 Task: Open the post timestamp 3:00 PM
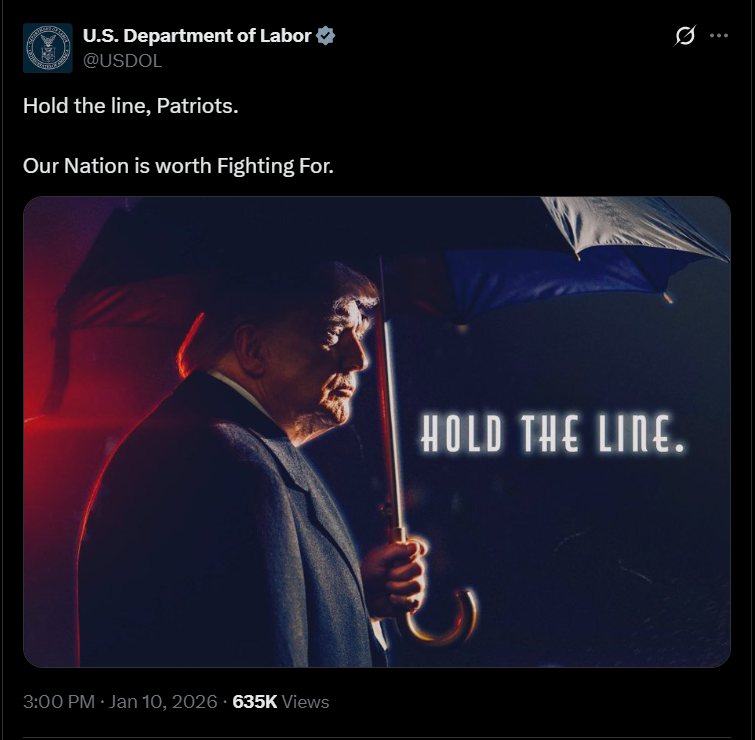pos(59,701)
